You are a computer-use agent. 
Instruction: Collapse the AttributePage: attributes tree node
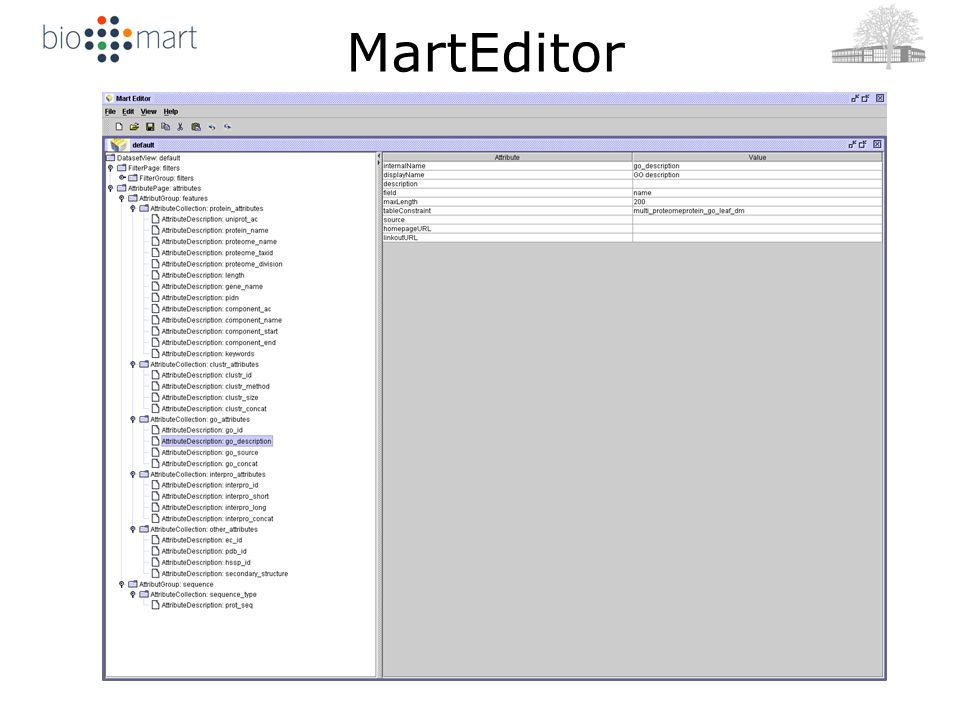click(x=110, y=188)
